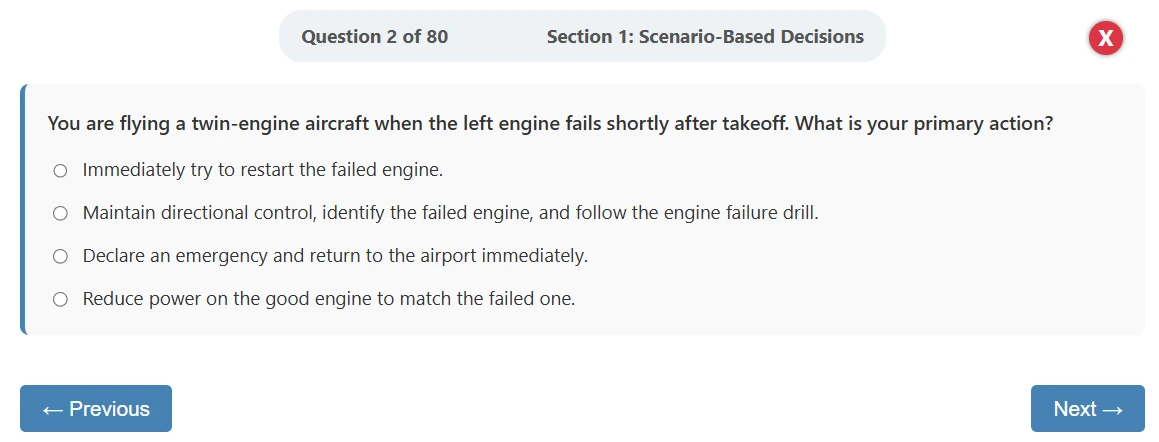Click the gap between counter and section label
Screen dimensions: 1159x442
click(497, 37)
